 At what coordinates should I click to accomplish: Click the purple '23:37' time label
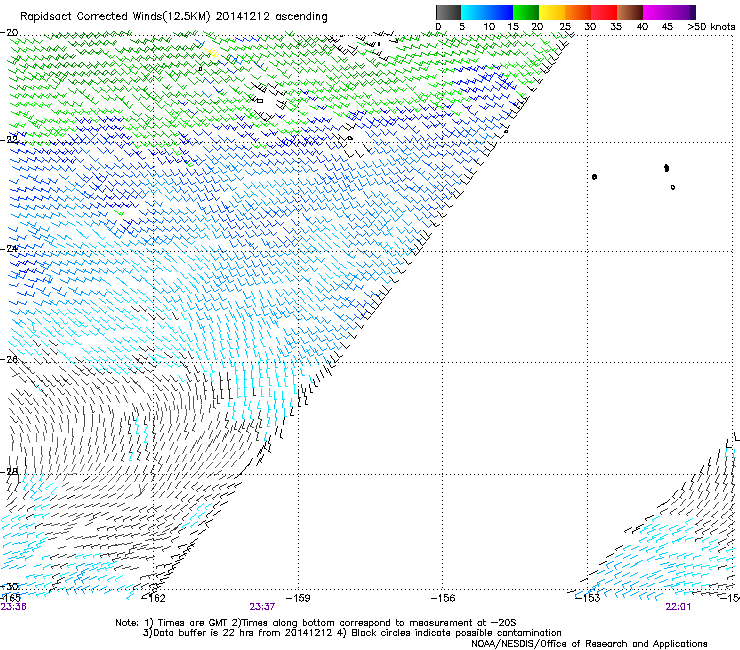(x=262, y=607)
